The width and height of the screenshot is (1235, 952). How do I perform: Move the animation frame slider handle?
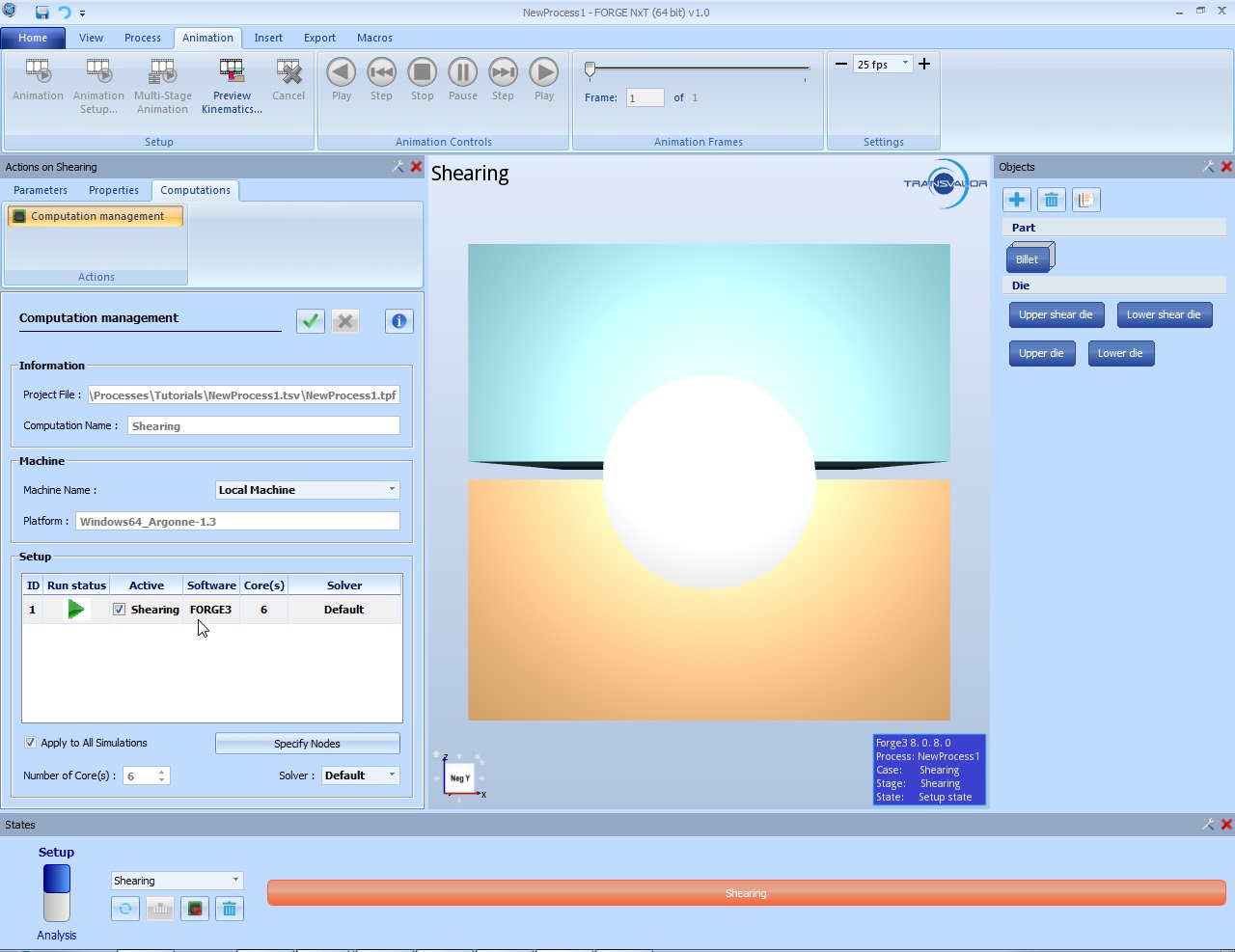click(590, 68)
